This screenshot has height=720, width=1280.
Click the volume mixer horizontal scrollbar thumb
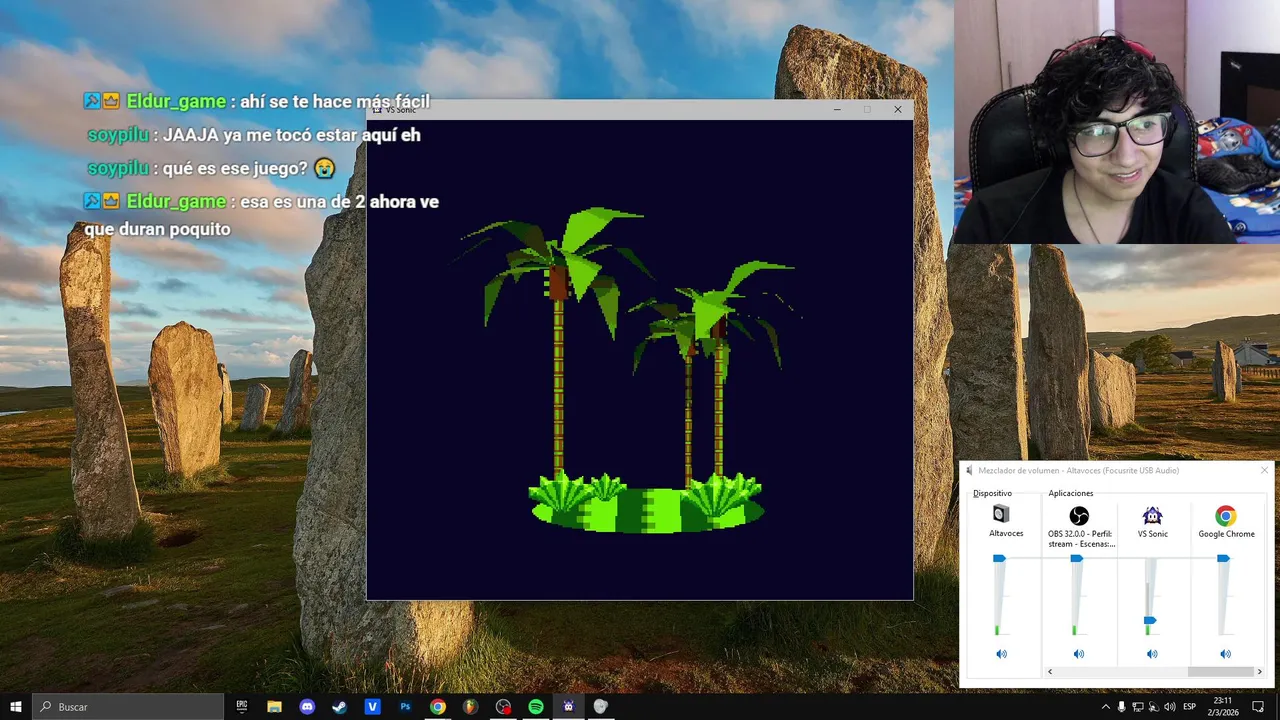click(1220, 672)
